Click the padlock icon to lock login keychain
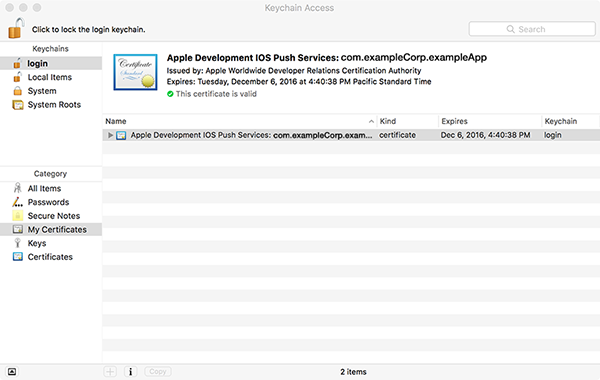 (16, 28)
